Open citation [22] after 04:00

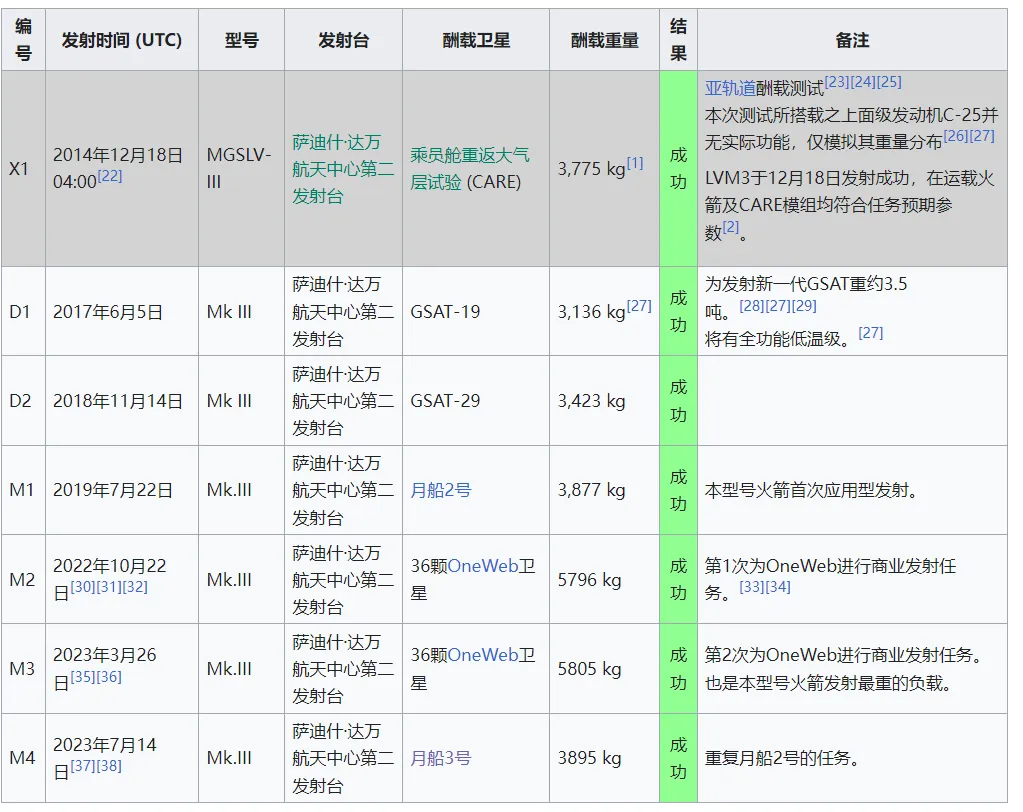110,175
